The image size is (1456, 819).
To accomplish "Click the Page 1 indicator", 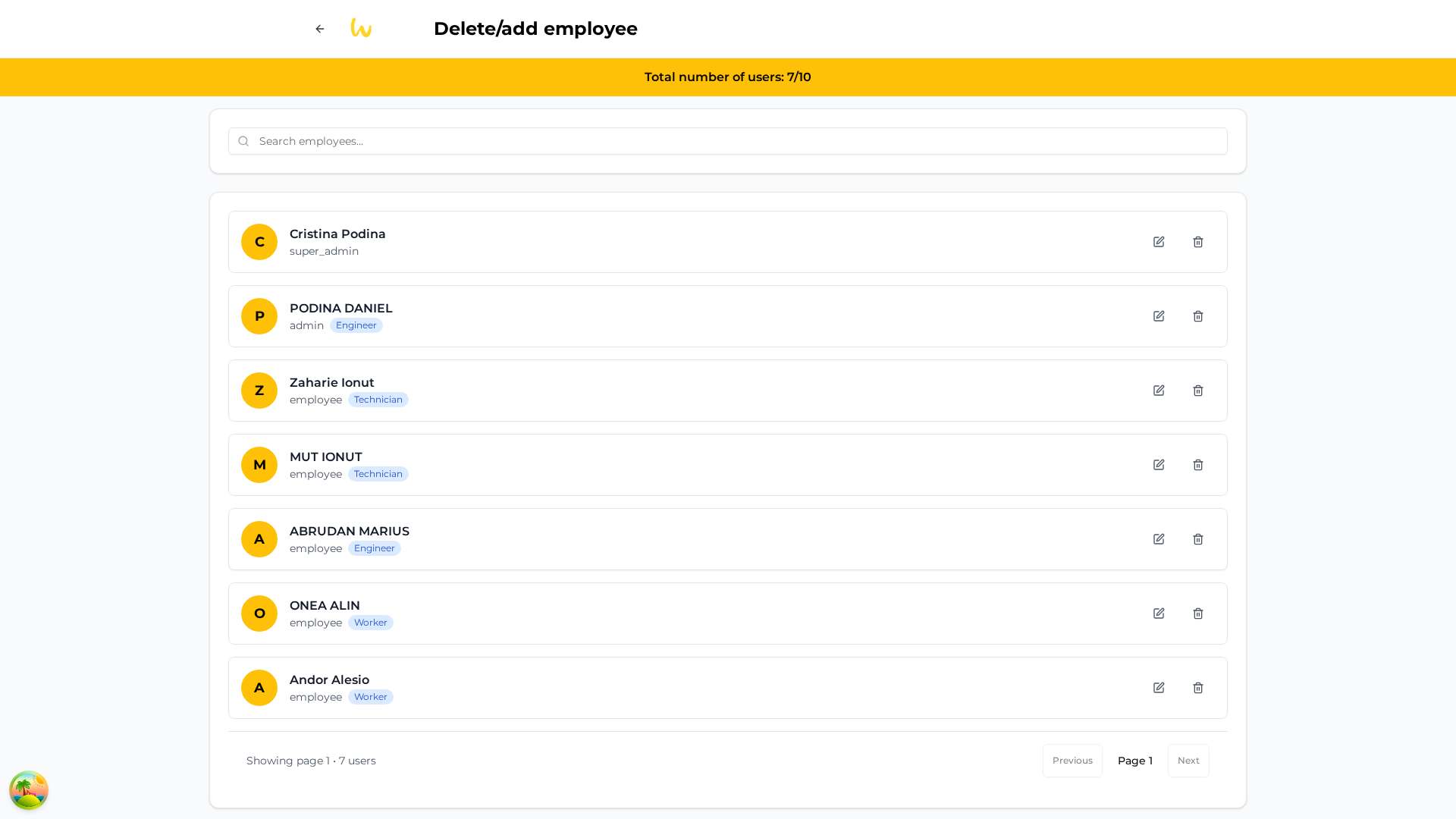I will pyautogui.click(x=1135, y=761).
